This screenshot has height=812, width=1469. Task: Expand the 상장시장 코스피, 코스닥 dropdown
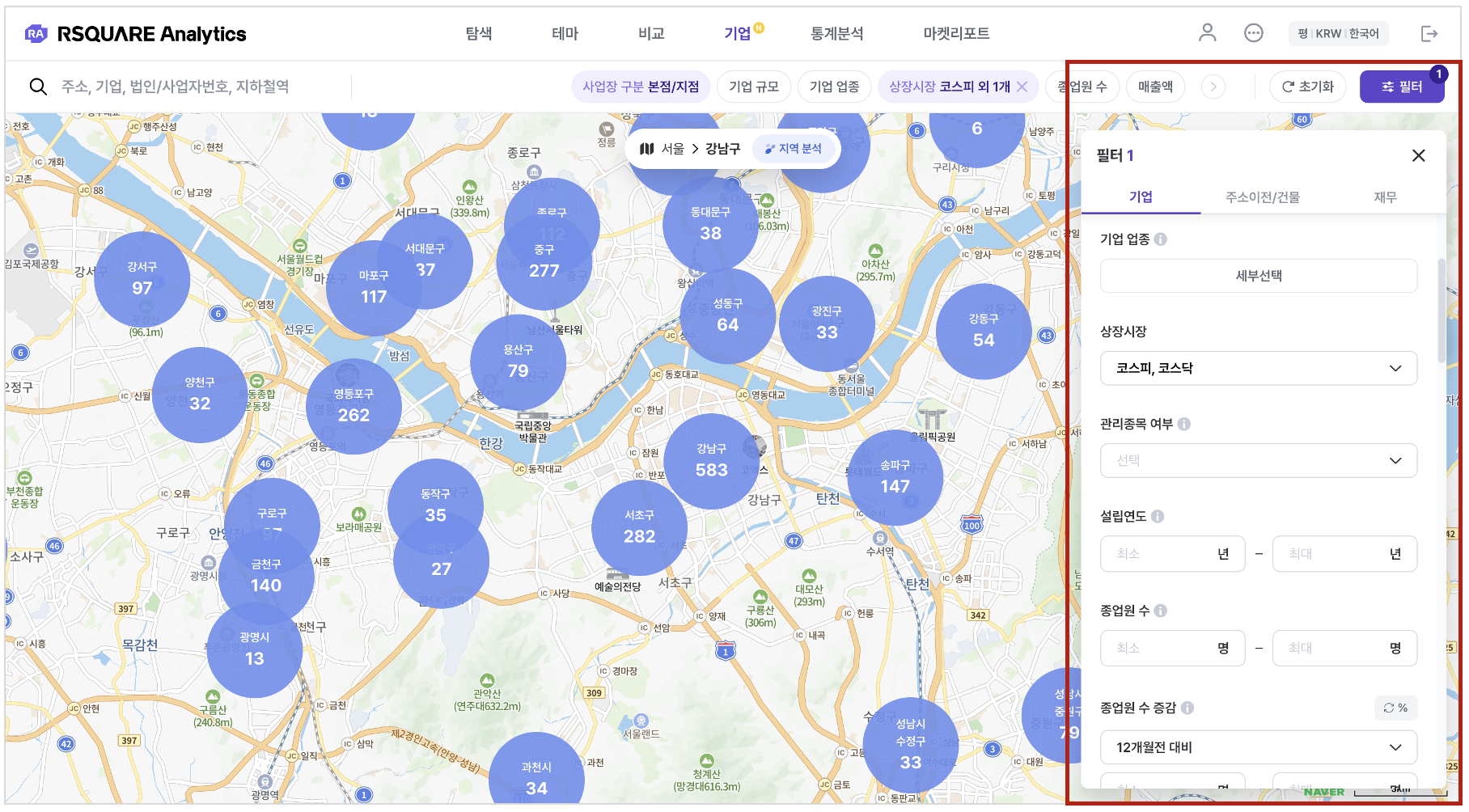[1258, 368]
